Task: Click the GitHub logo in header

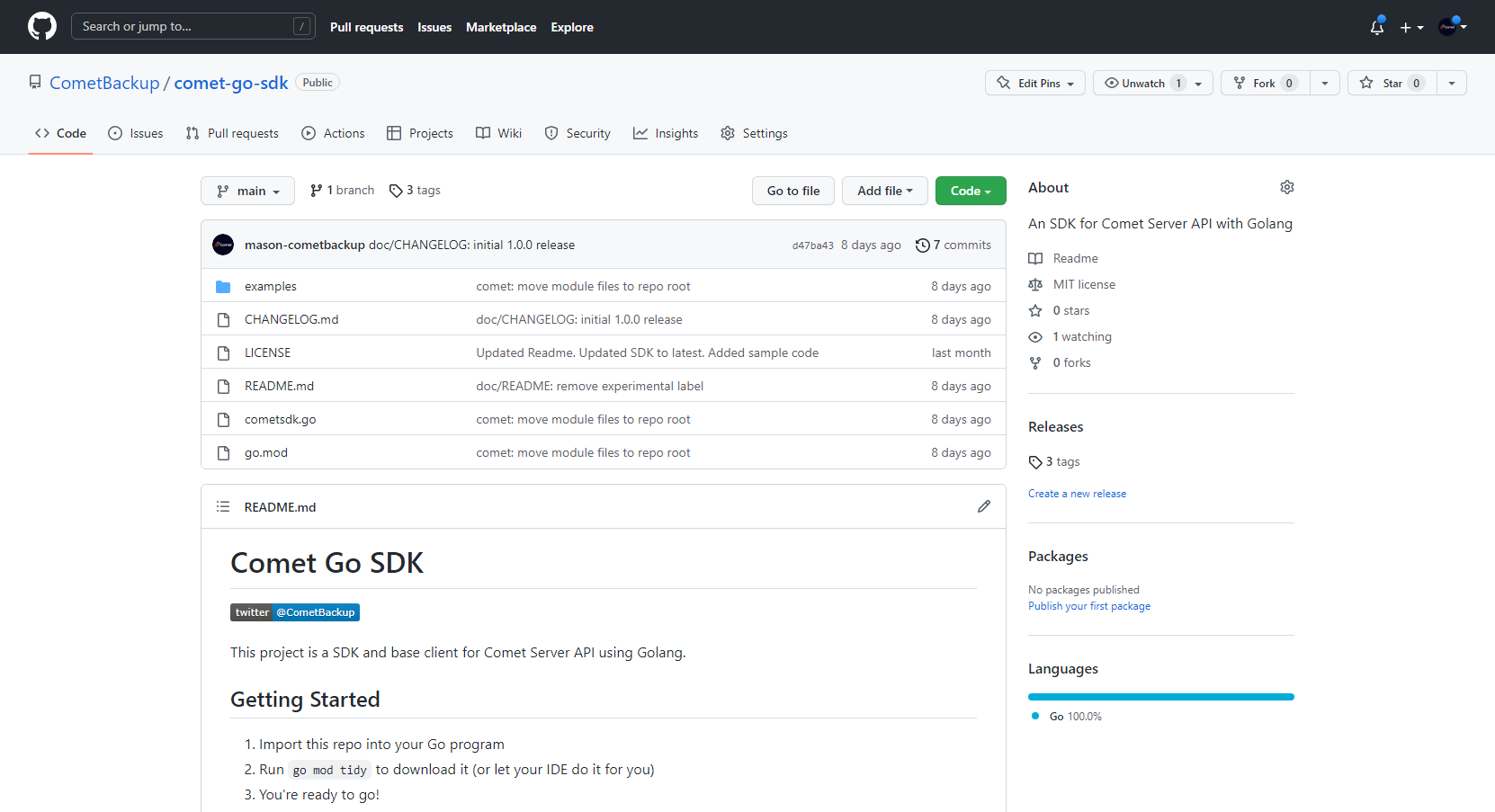Action: tap(42, 26)
